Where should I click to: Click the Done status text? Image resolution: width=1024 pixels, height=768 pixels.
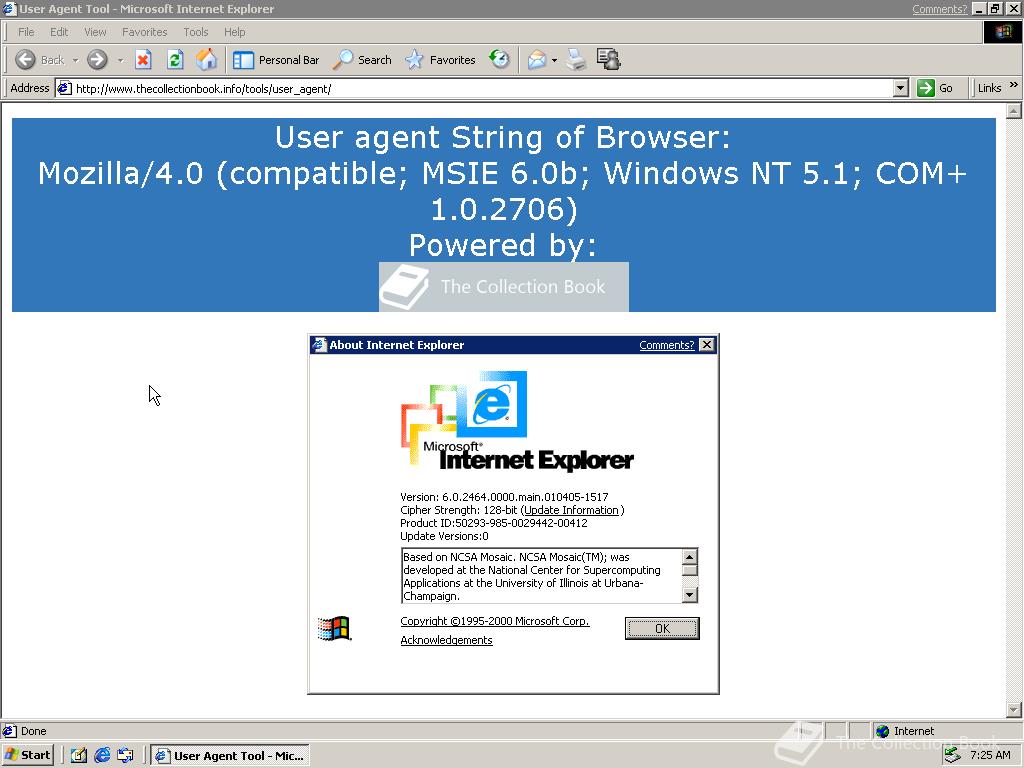[33, 731]
